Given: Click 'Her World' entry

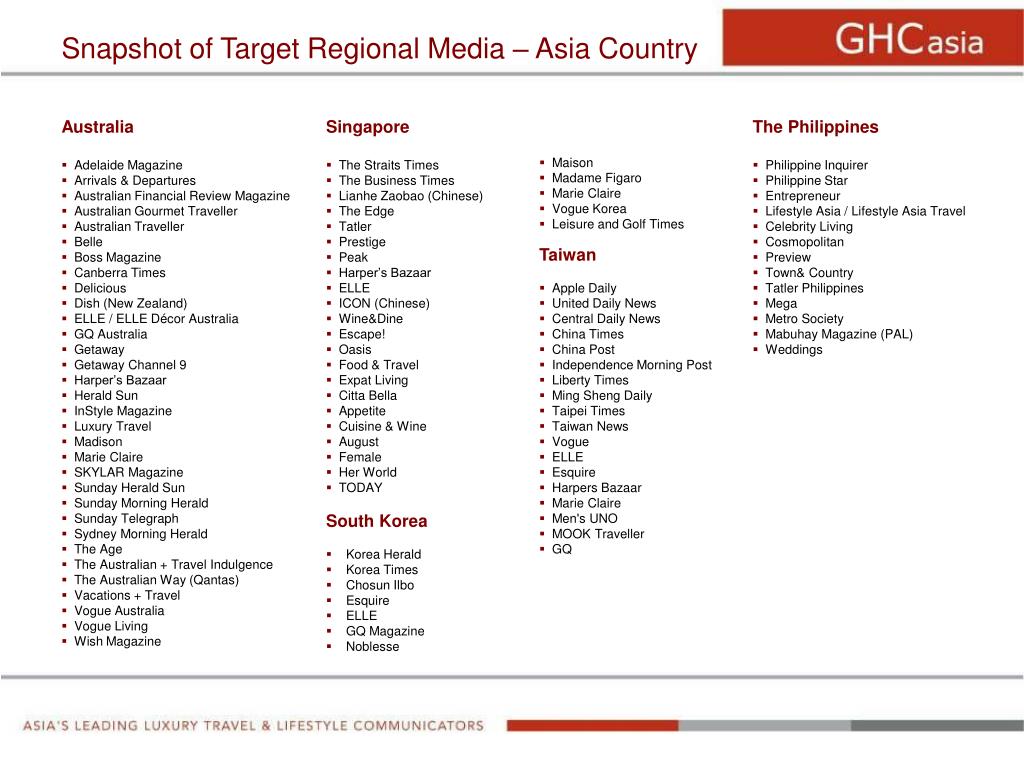Looking at the screenshot, I should pyautogui.click(x=368, y=472).
